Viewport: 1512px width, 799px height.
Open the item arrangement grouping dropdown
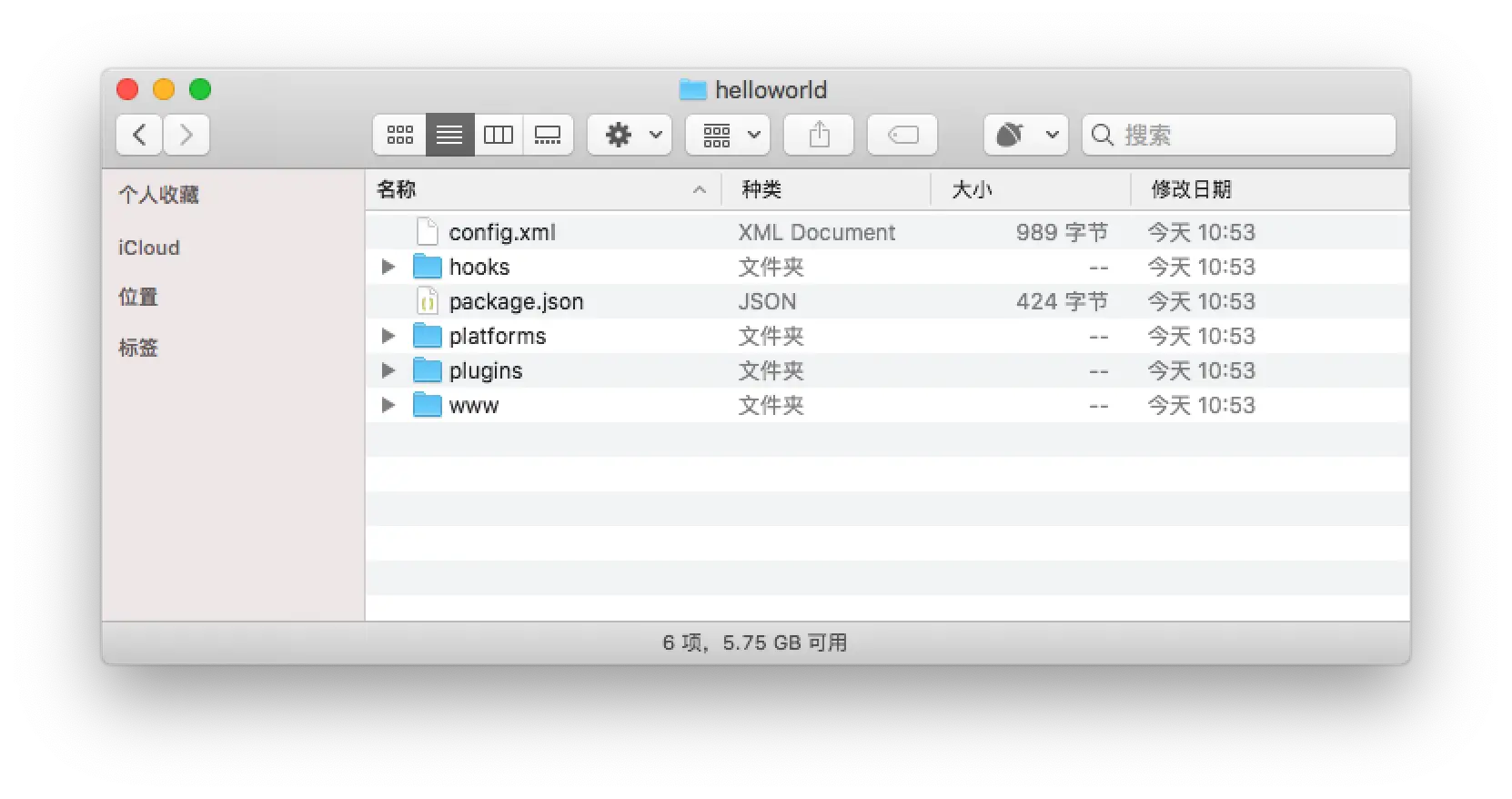728,135
